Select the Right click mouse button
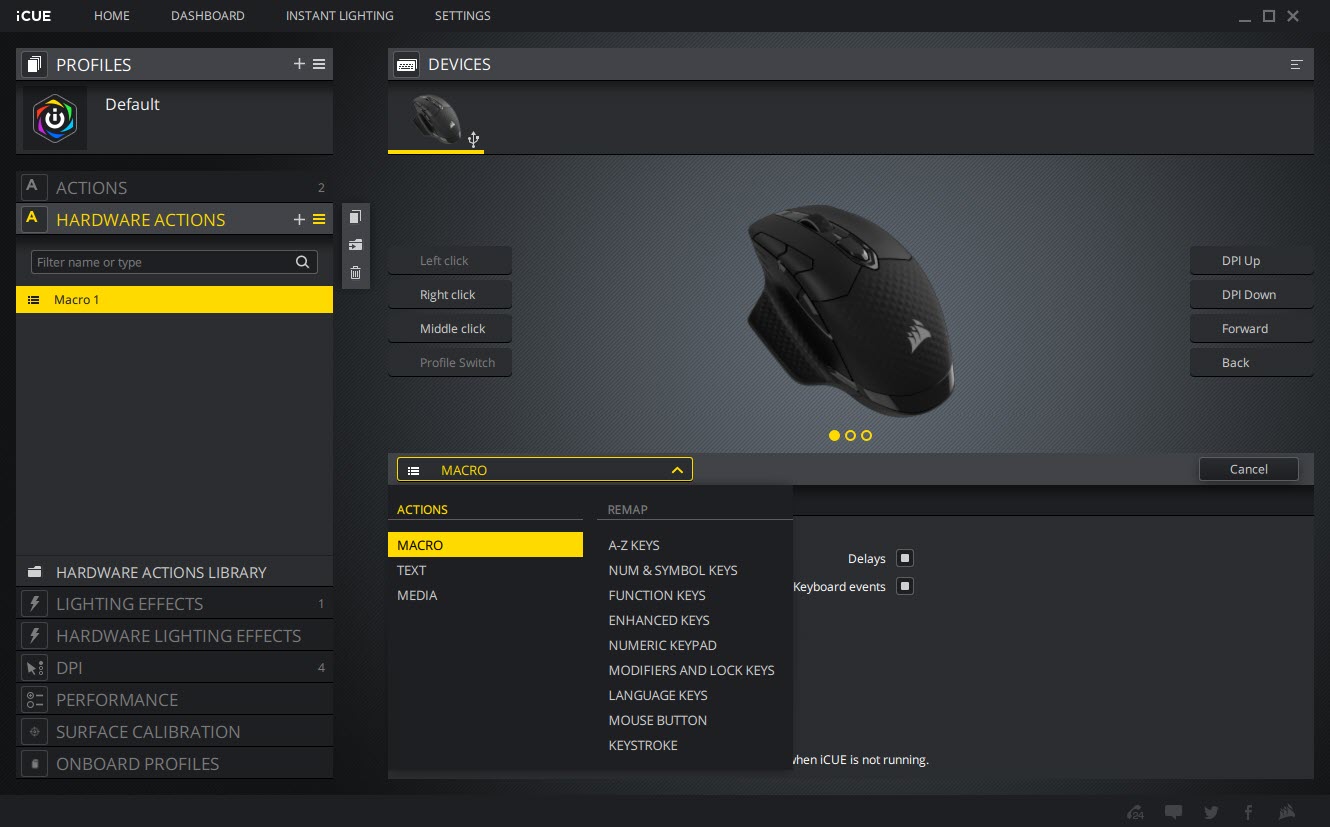 click(450, 295)
